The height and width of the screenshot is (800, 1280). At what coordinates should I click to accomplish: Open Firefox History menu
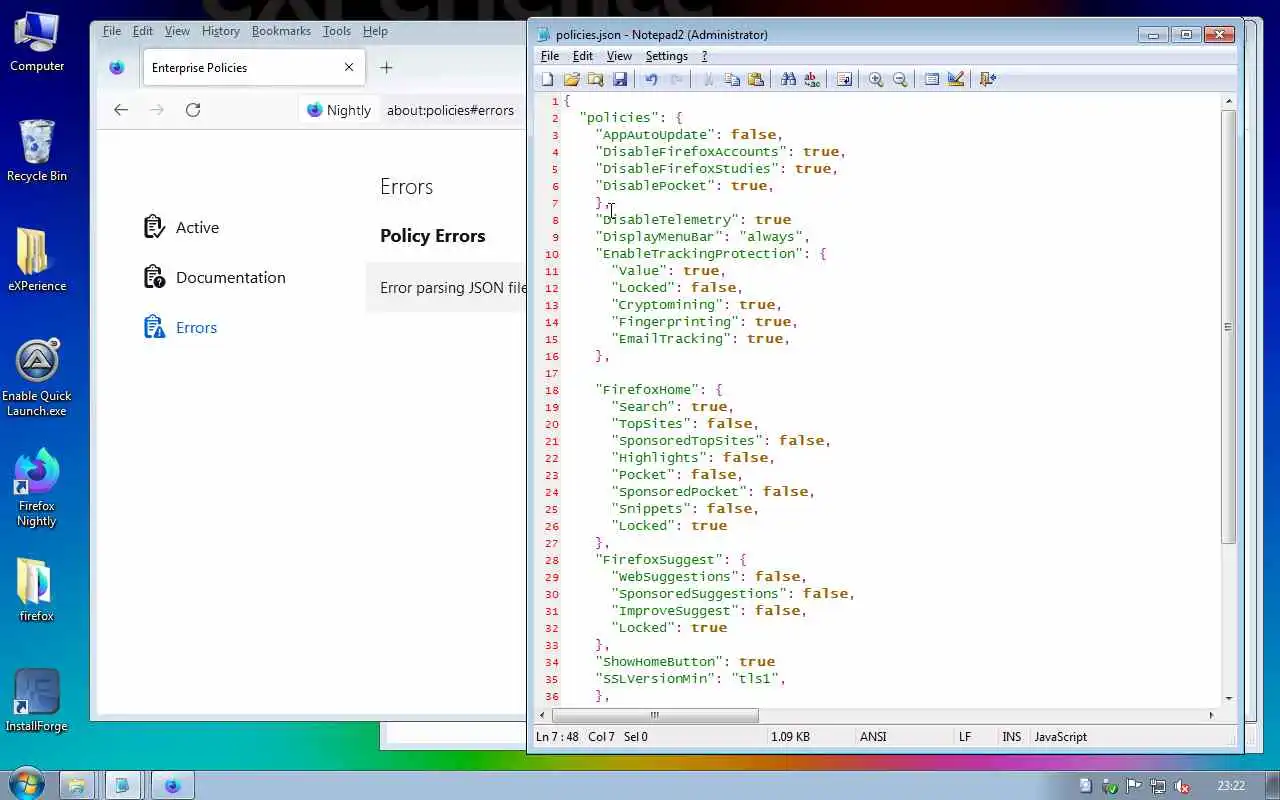pos(221,31)
